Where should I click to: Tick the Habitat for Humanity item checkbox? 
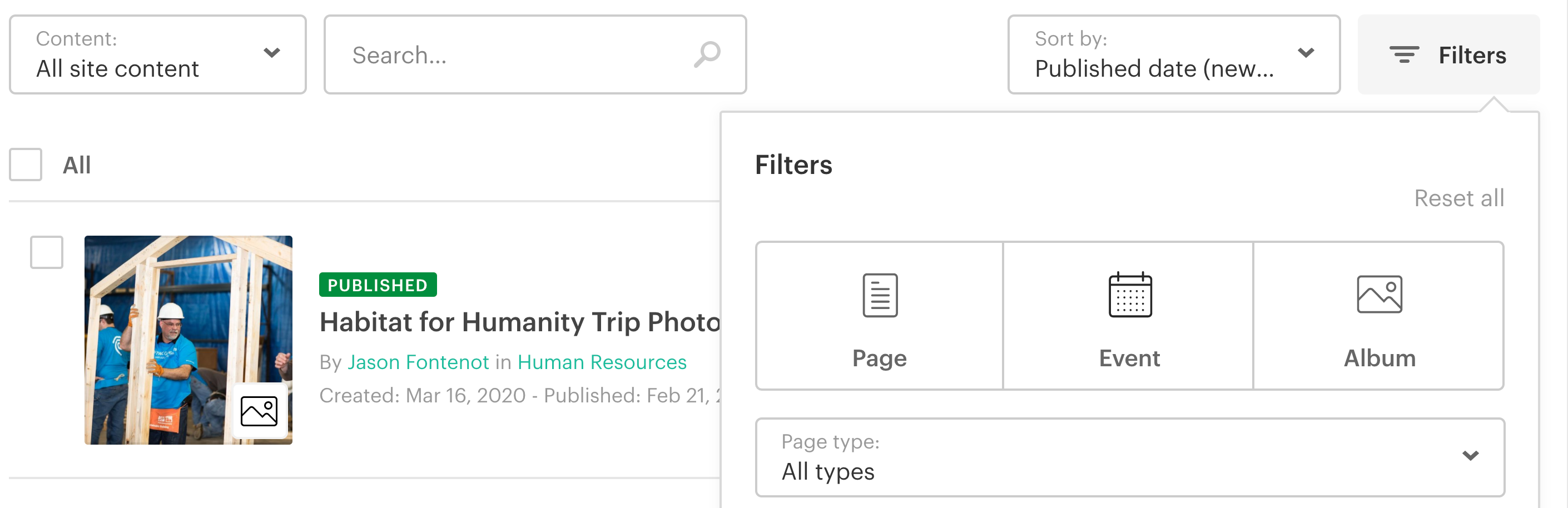(47, 252)
